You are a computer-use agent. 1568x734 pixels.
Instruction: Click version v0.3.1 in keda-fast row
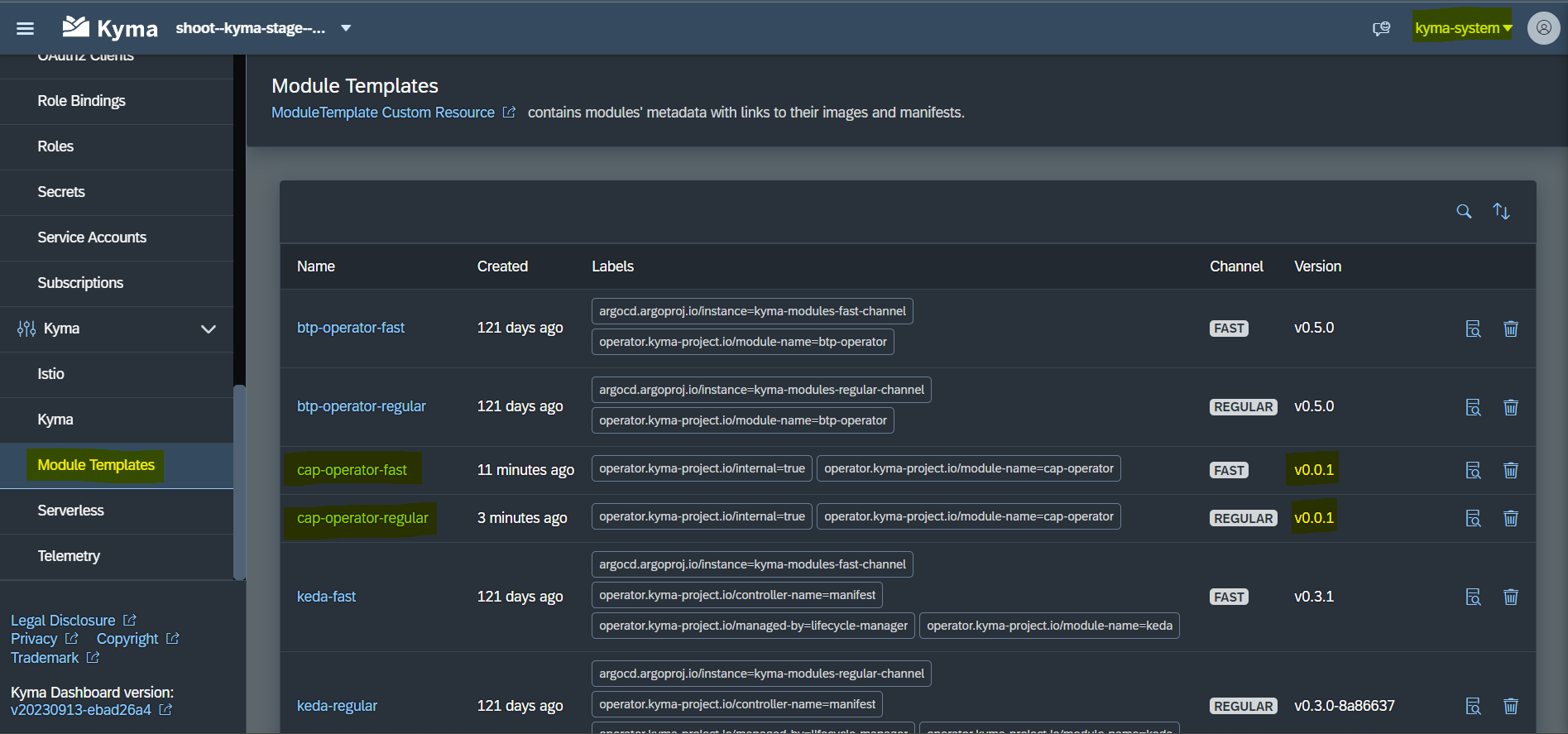coord(1314,597)
